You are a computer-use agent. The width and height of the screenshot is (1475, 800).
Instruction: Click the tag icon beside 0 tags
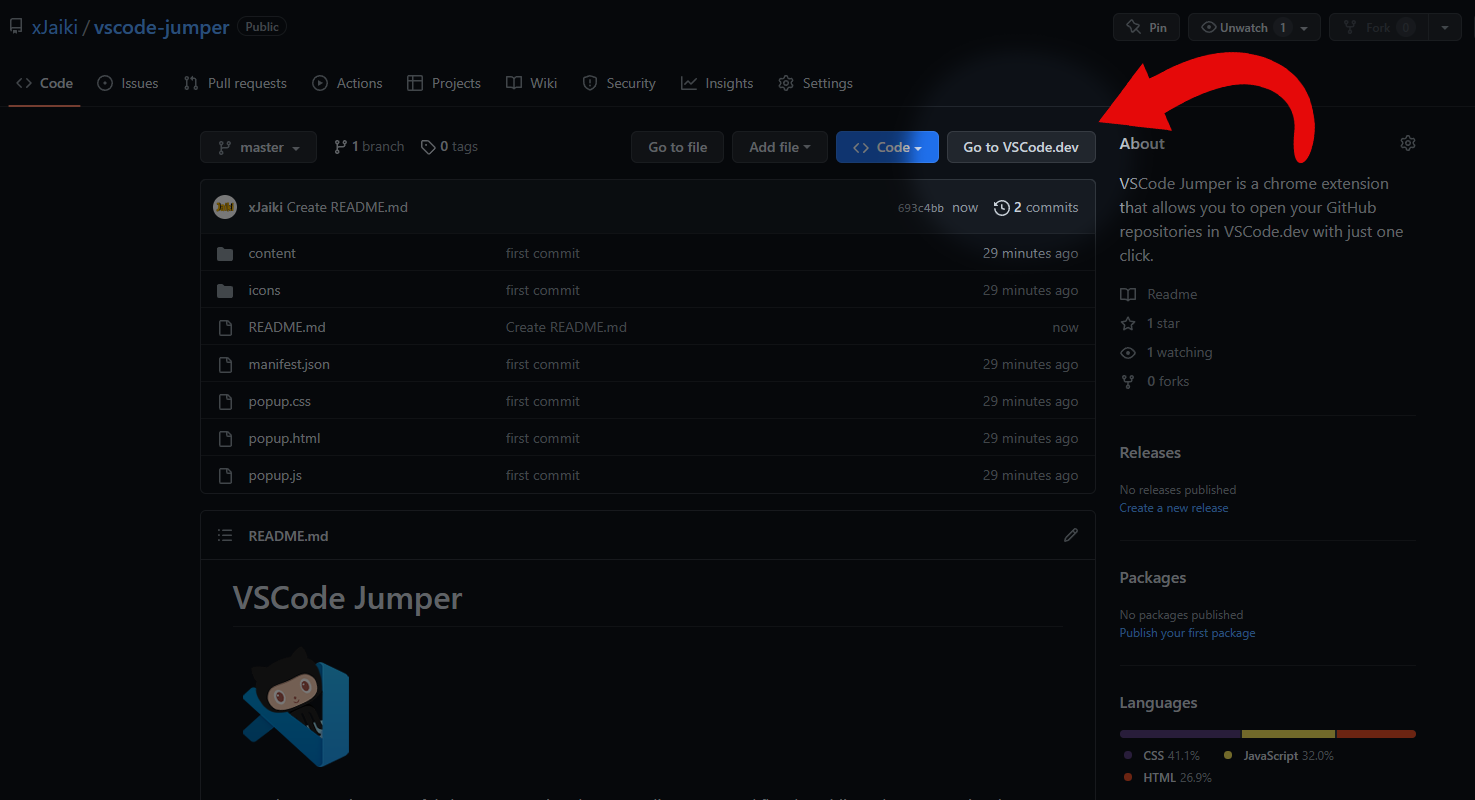point(428,147)
